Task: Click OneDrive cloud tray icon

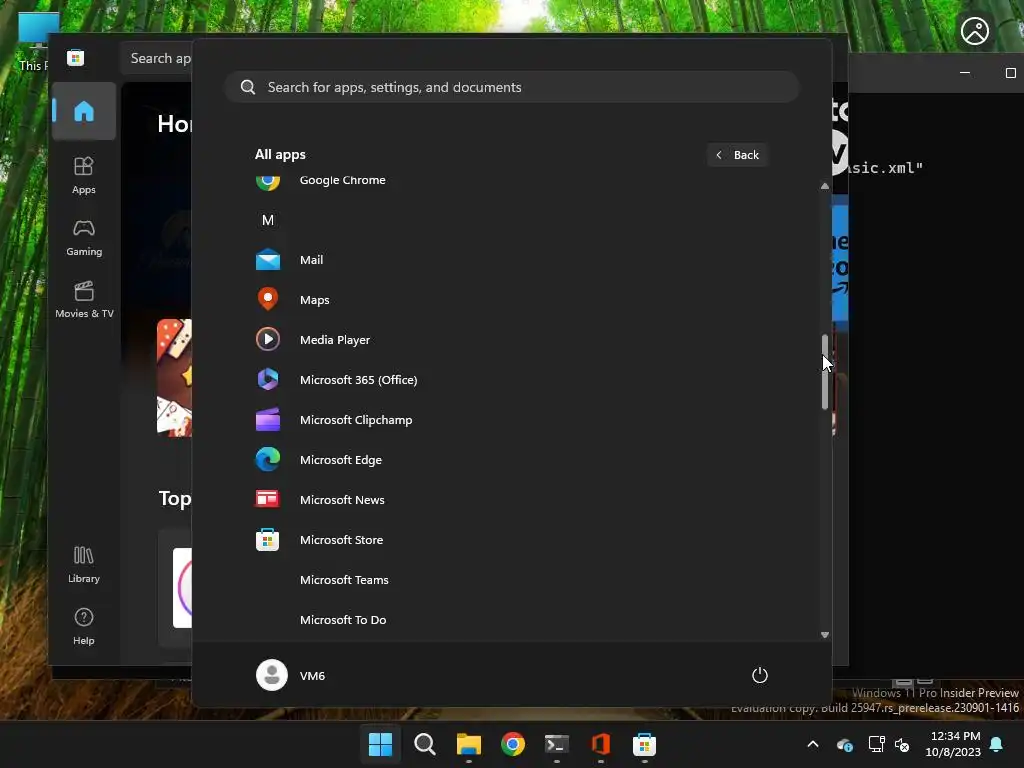Action: (844, 744)
